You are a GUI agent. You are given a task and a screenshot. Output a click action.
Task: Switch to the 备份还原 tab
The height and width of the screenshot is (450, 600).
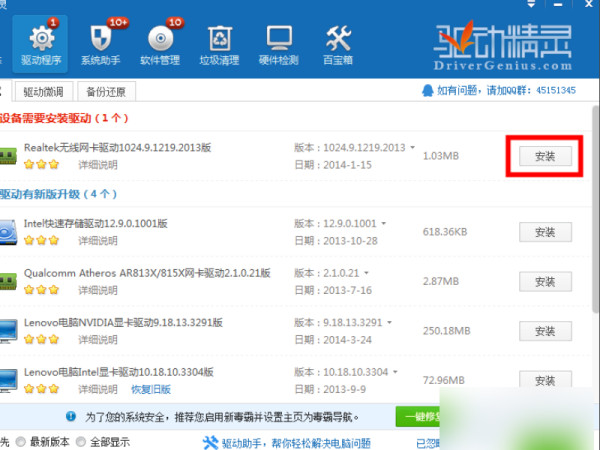pos(106,91)
